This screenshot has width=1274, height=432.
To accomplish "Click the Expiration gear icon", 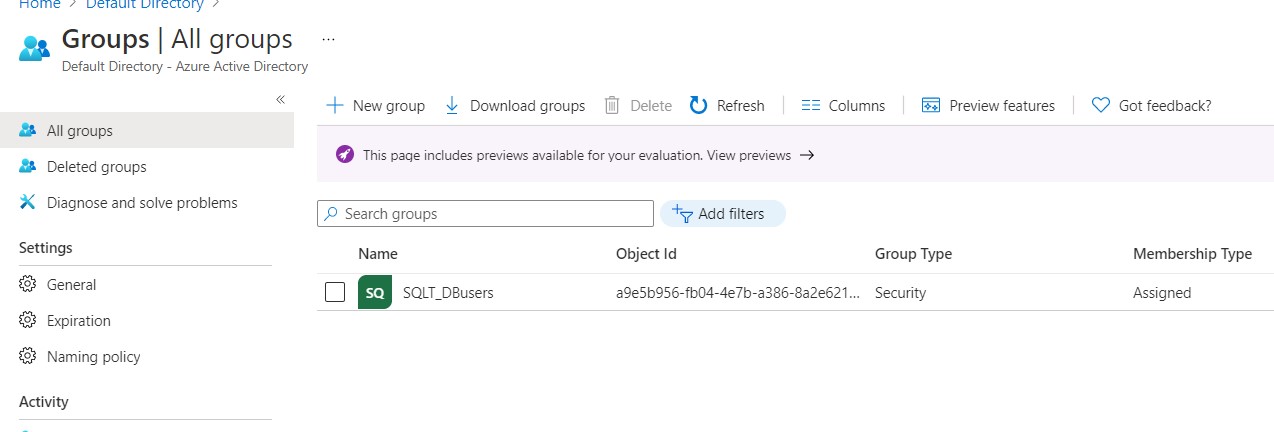I will coord(28,320).
